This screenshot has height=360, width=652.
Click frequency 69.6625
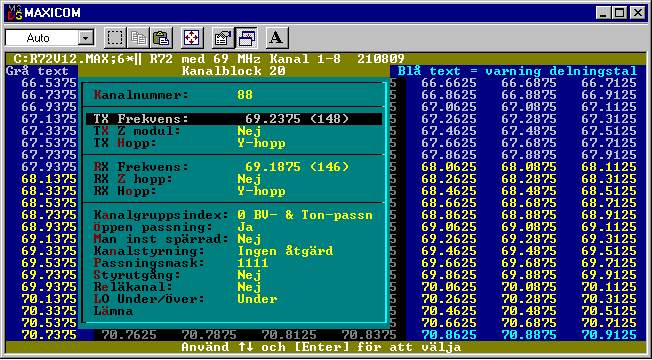(x=449, y=263)
